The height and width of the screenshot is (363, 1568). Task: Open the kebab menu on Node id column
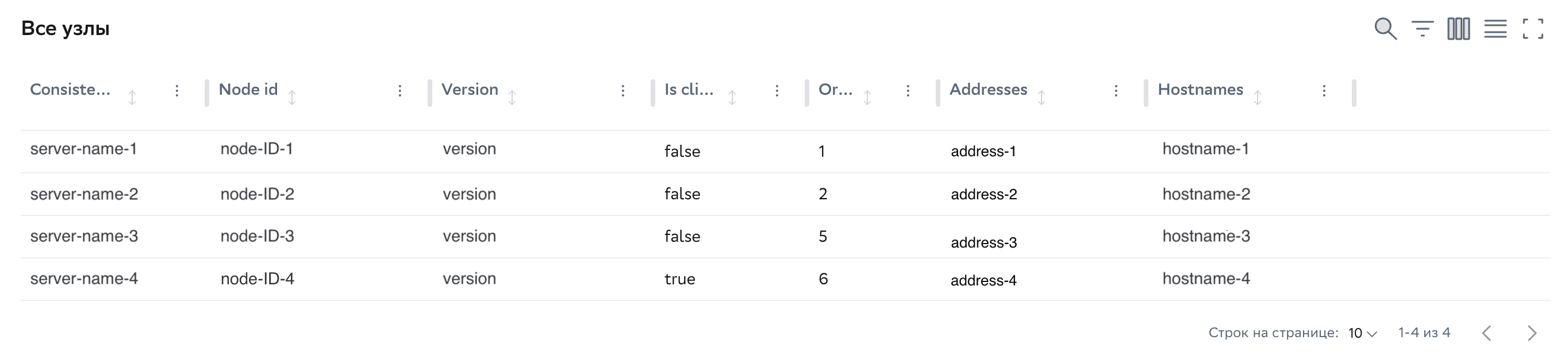pyautogui.click(x=400, y=90)
